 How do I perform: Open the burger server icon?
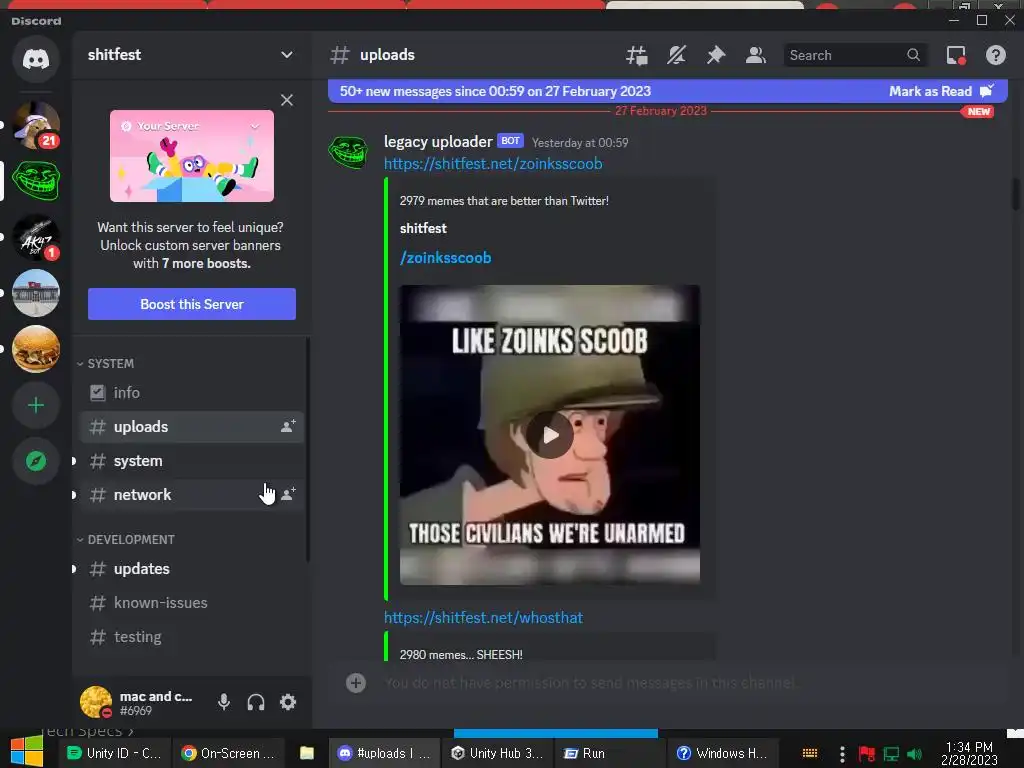pyautogui.click(x=36, y=349)
